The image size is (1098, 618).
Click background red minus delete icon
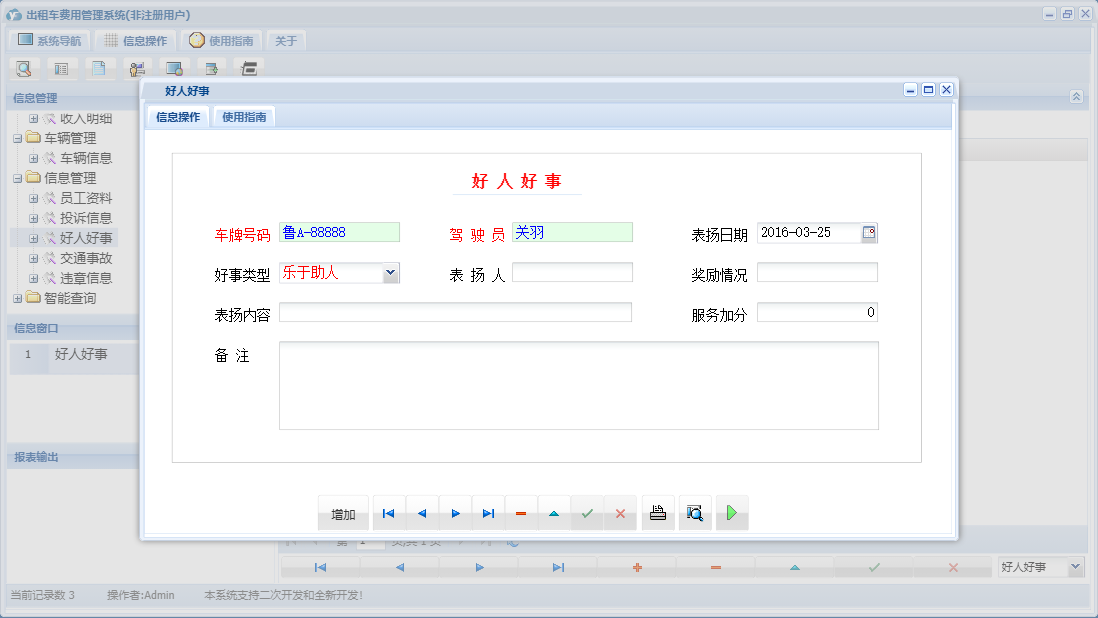pos(716,568)
